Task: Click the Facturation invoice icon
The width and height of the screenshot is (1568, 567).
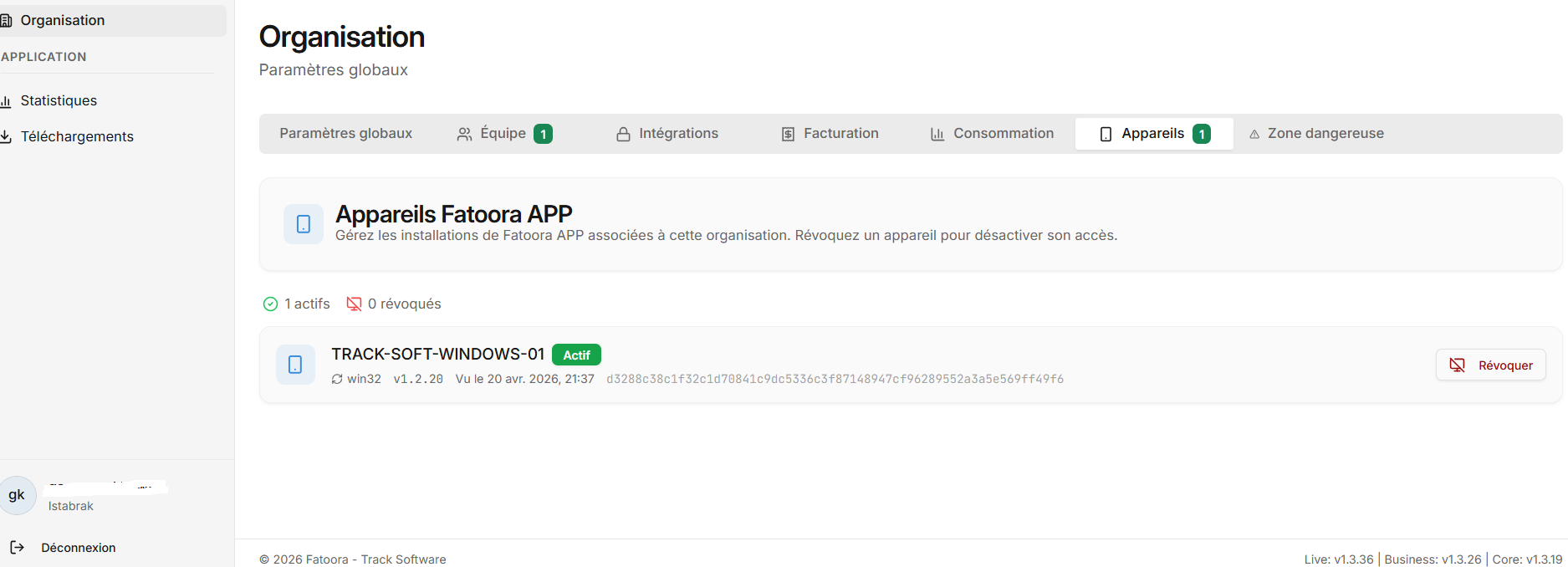Action: [788, 134]
